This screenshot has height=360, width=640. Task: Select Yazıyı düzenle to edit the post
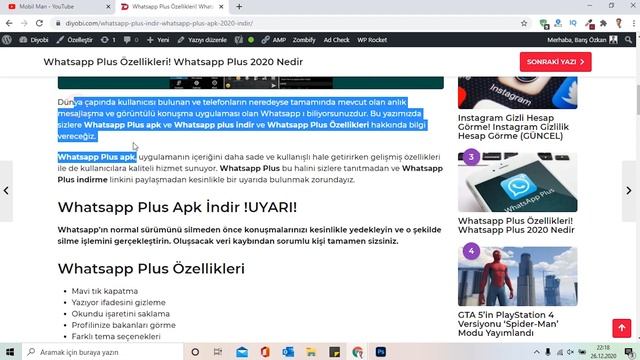(202, 40)
